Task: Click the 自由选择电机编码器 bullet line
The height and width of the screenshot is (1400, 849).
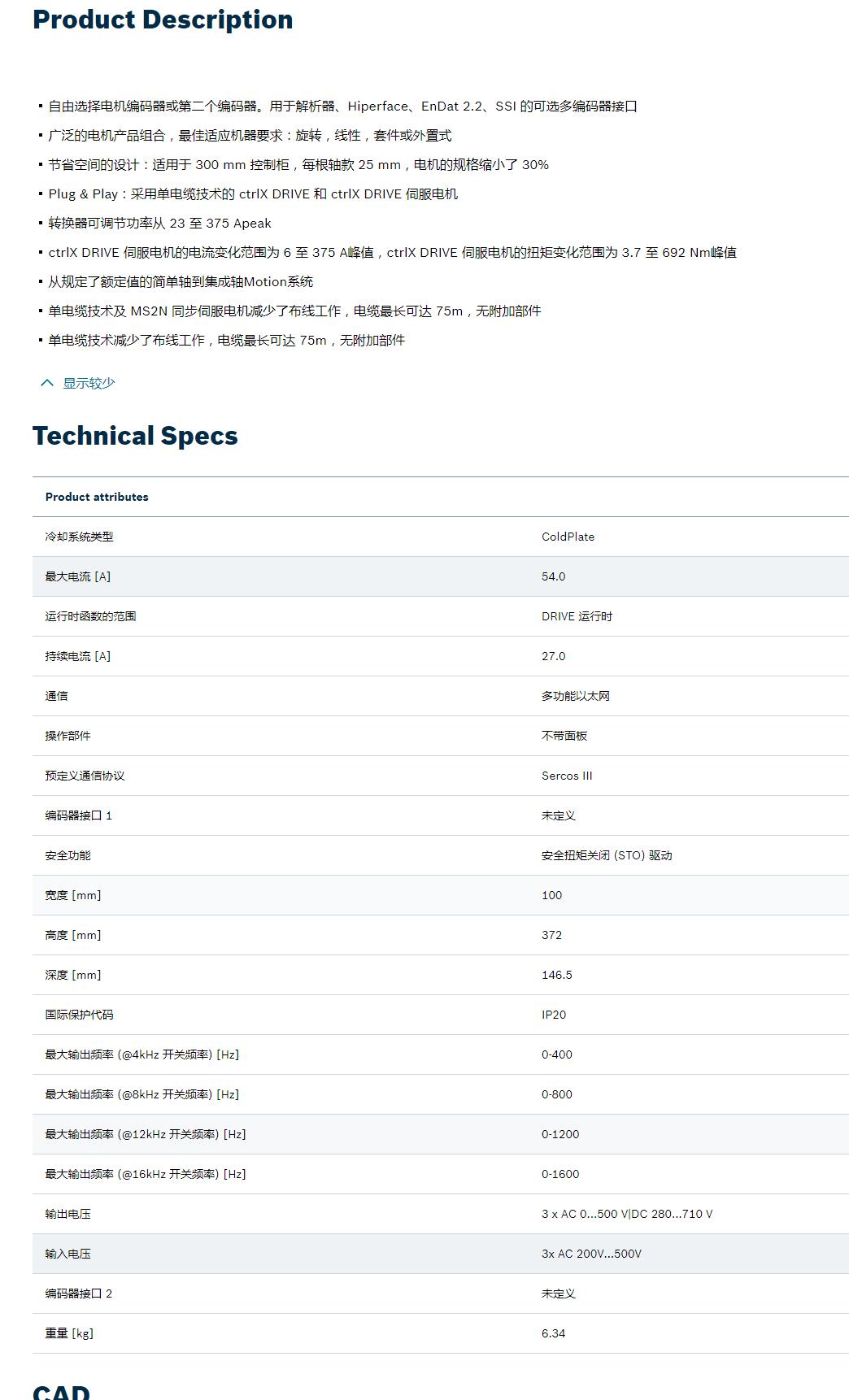Action: tap(342, 106)
